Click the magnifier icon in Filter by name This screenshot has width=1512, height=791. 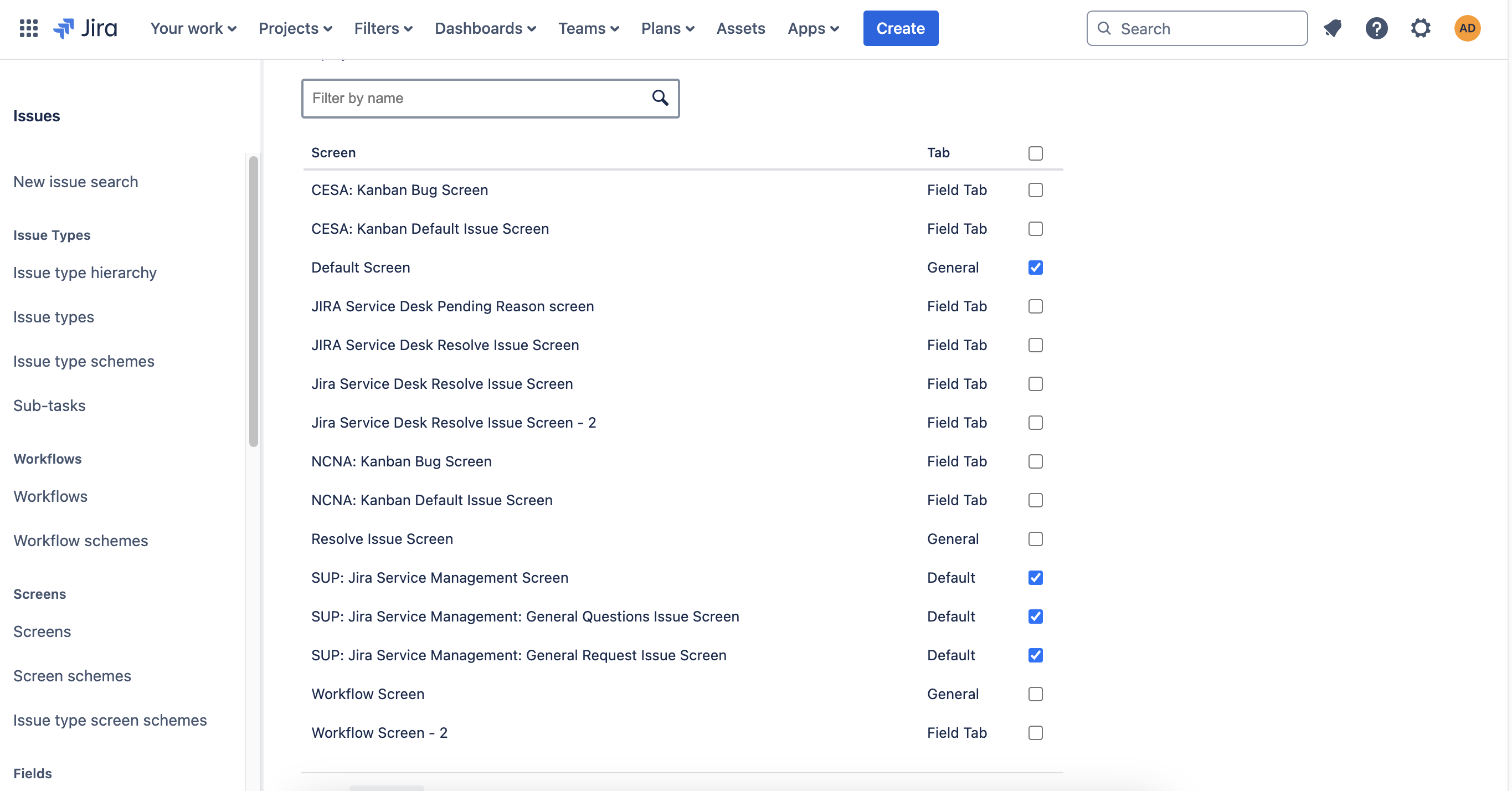pyautogui.click(x=660, y=98)
